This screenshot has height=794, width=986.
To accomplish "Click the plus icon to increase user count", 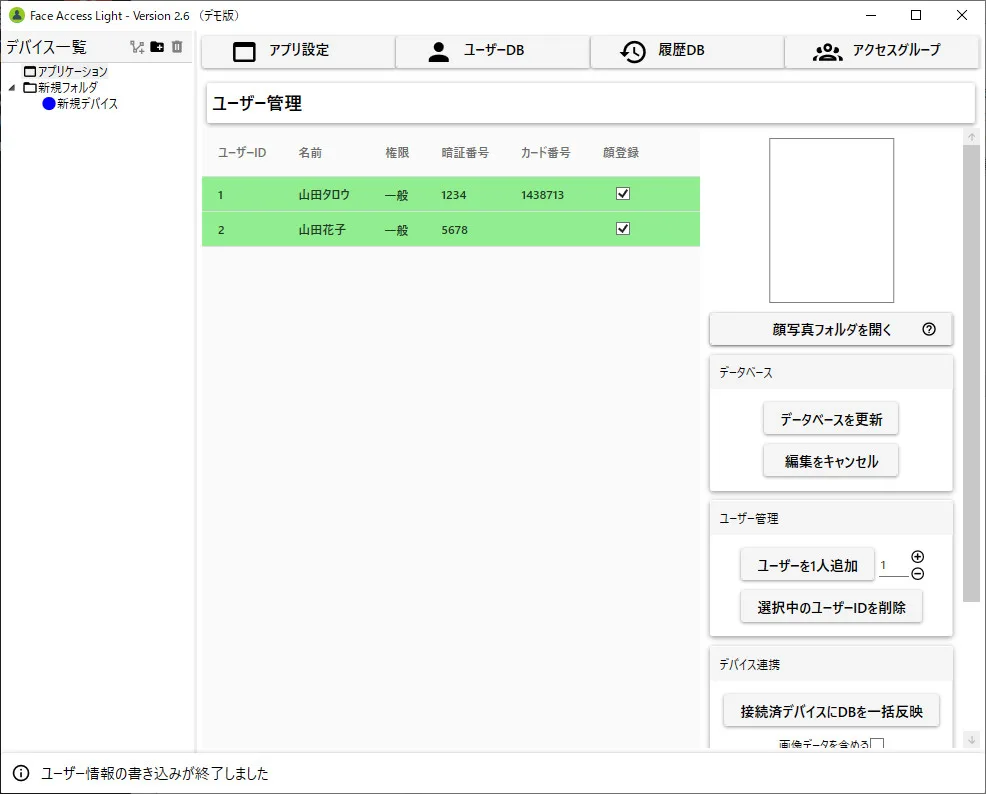I will click(917, 557).
